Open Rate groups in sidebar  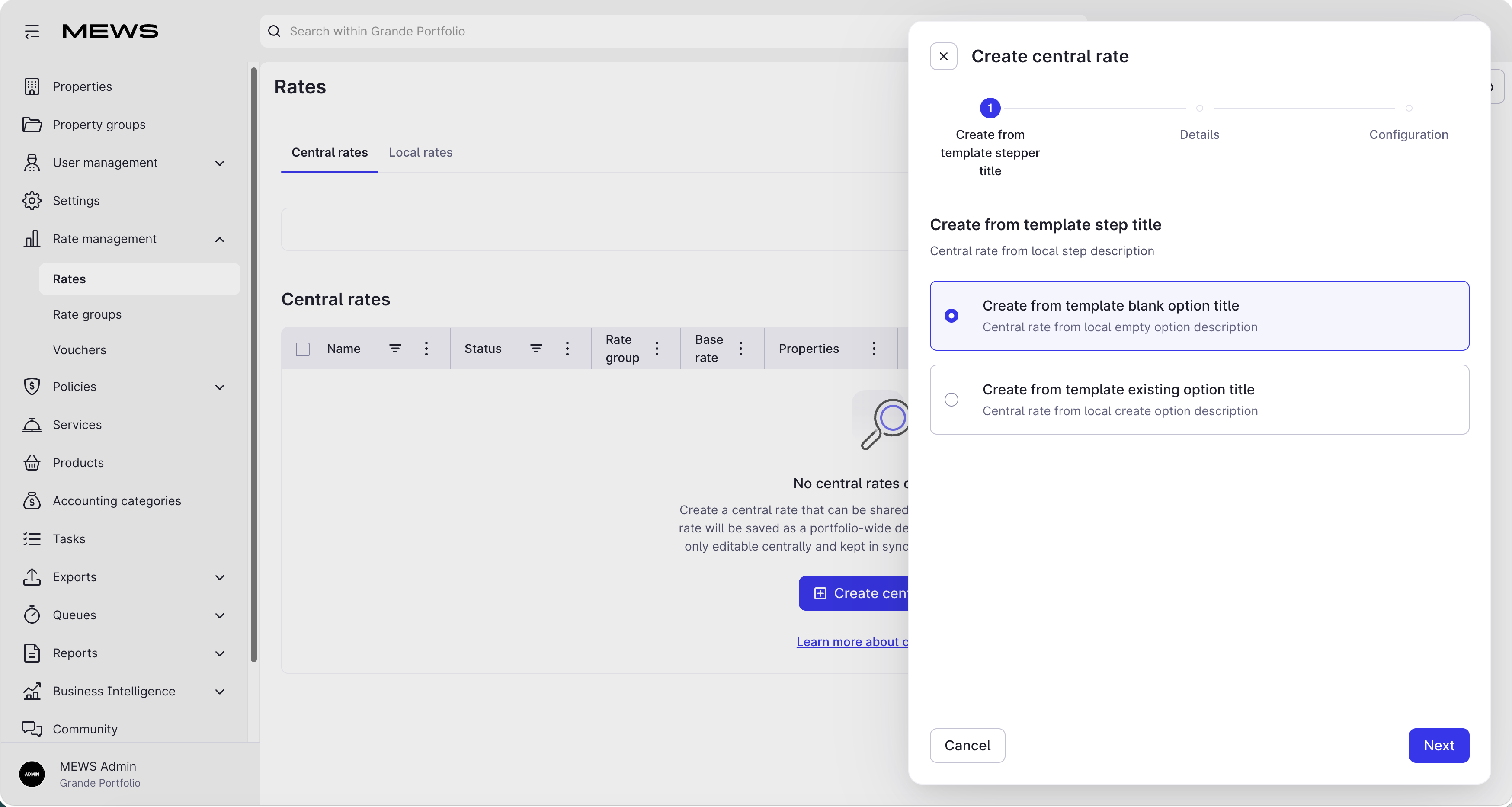pos(87,314)
